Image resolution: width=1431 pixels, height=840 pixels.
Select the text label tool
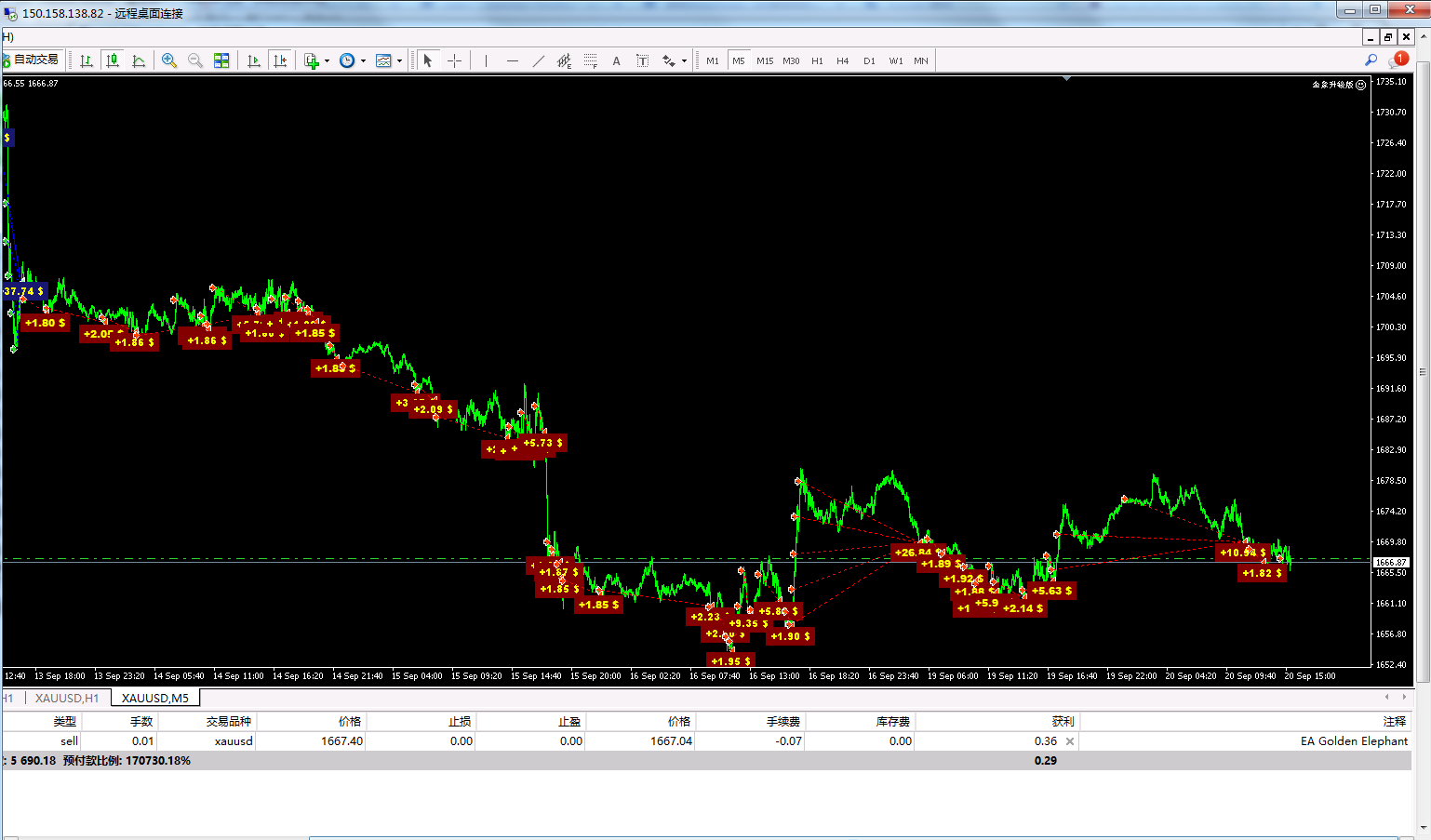click(642, 60)
